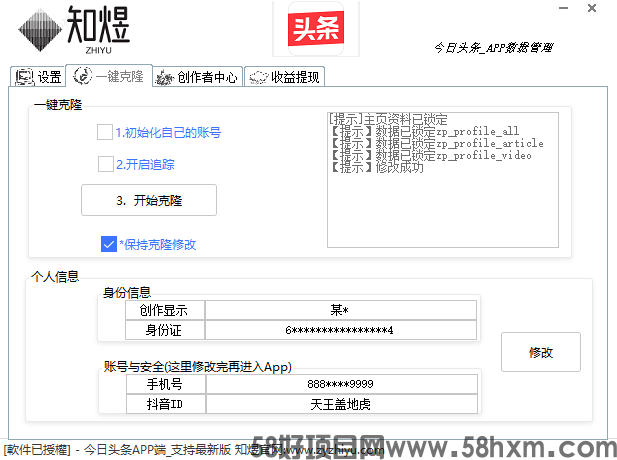Click log entry zp_profile_video

pos(431,155)
